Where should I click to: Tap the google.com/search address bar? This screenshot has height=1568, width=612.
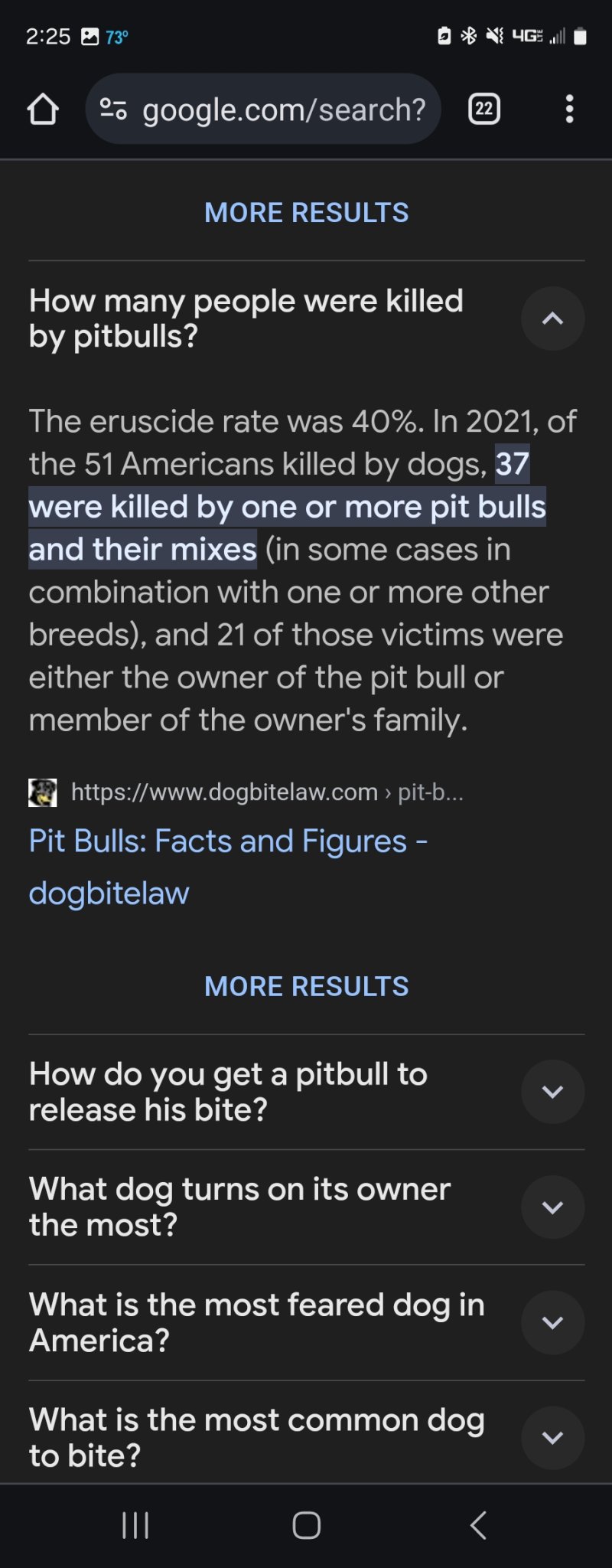click(x=263, y=109)
